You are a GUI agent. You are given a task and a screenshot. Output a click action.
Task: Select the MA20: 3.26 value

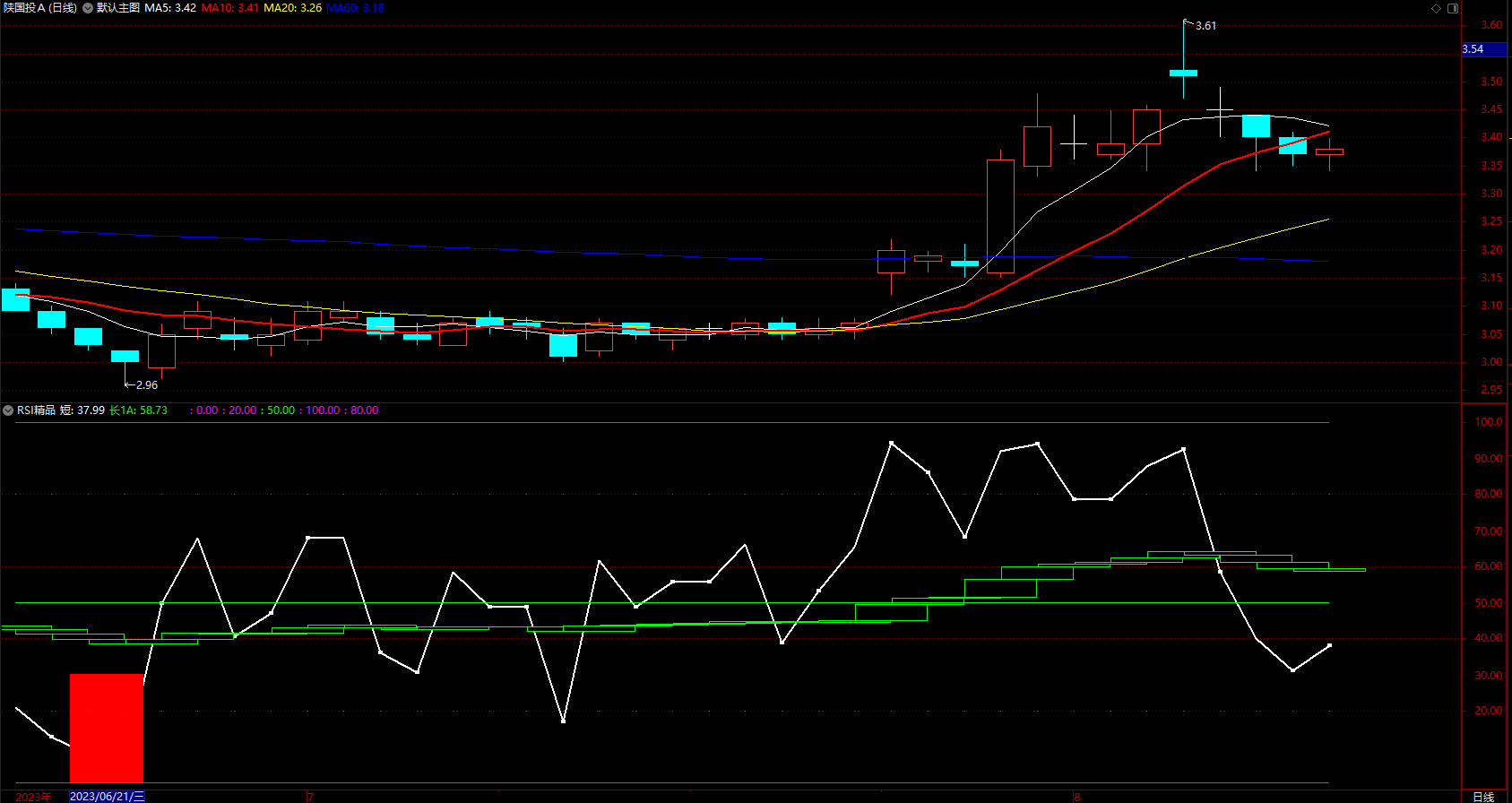point(292,8)
